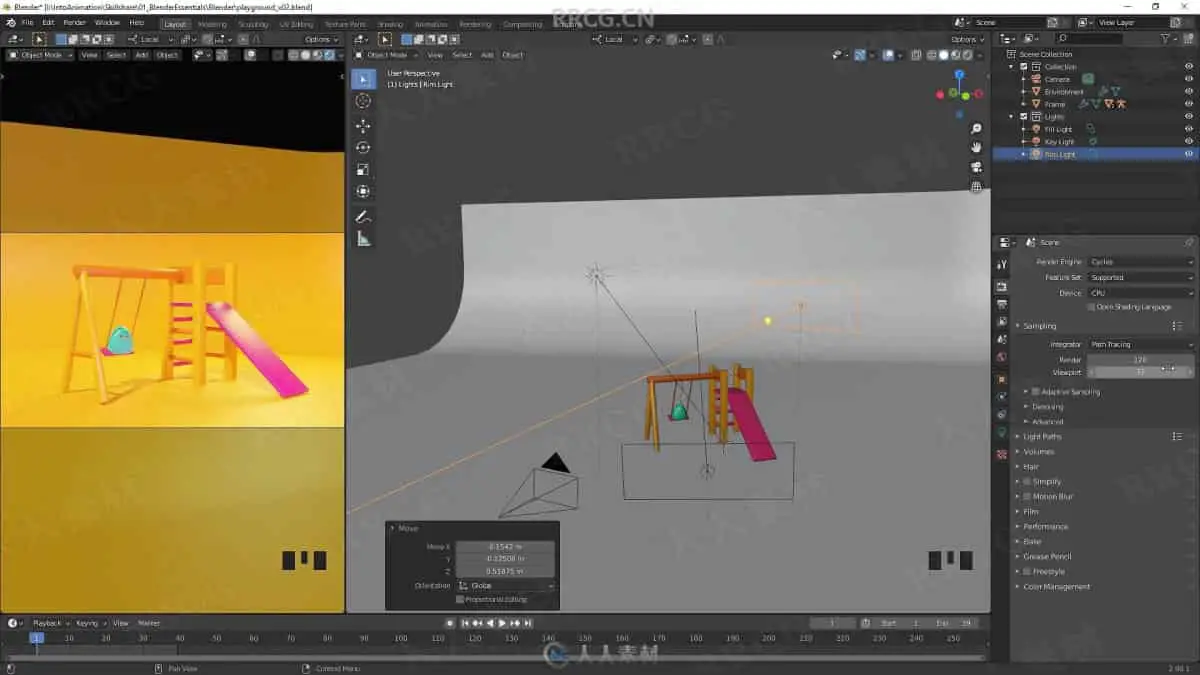Open the Tool properties tab
This screenshot has height=675, width=1200.
1002,265
